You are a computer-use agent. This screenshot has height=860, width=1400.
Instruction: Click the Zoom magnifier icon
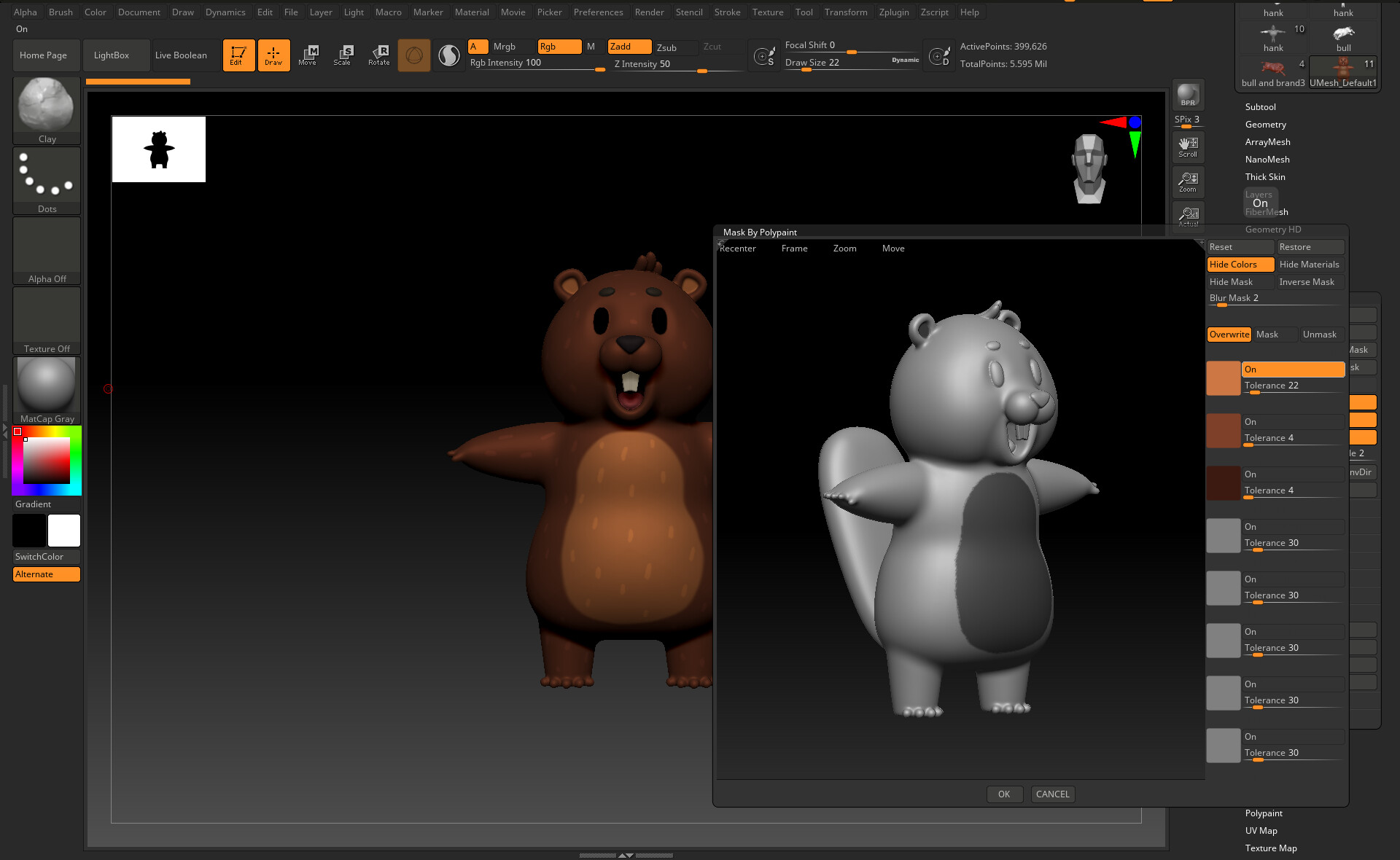tap(1188, 181)
